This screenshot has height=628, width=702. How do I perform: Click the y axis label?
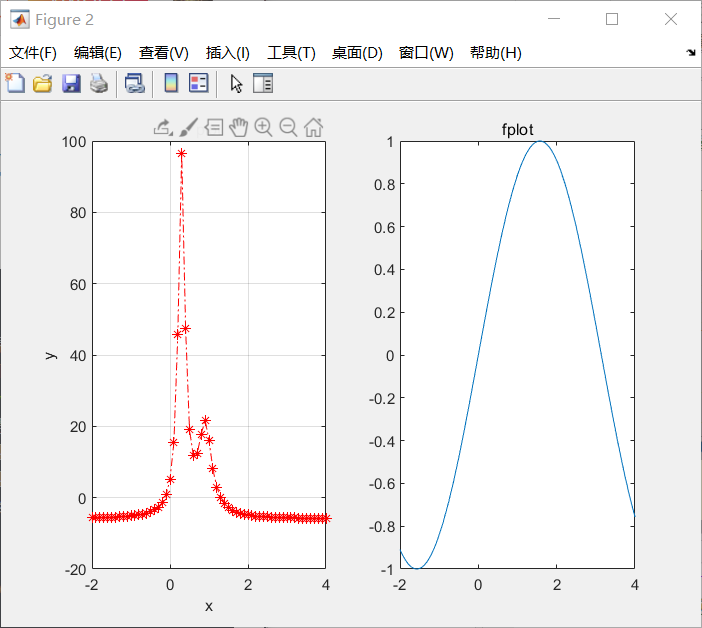click(x=51, y=356)
